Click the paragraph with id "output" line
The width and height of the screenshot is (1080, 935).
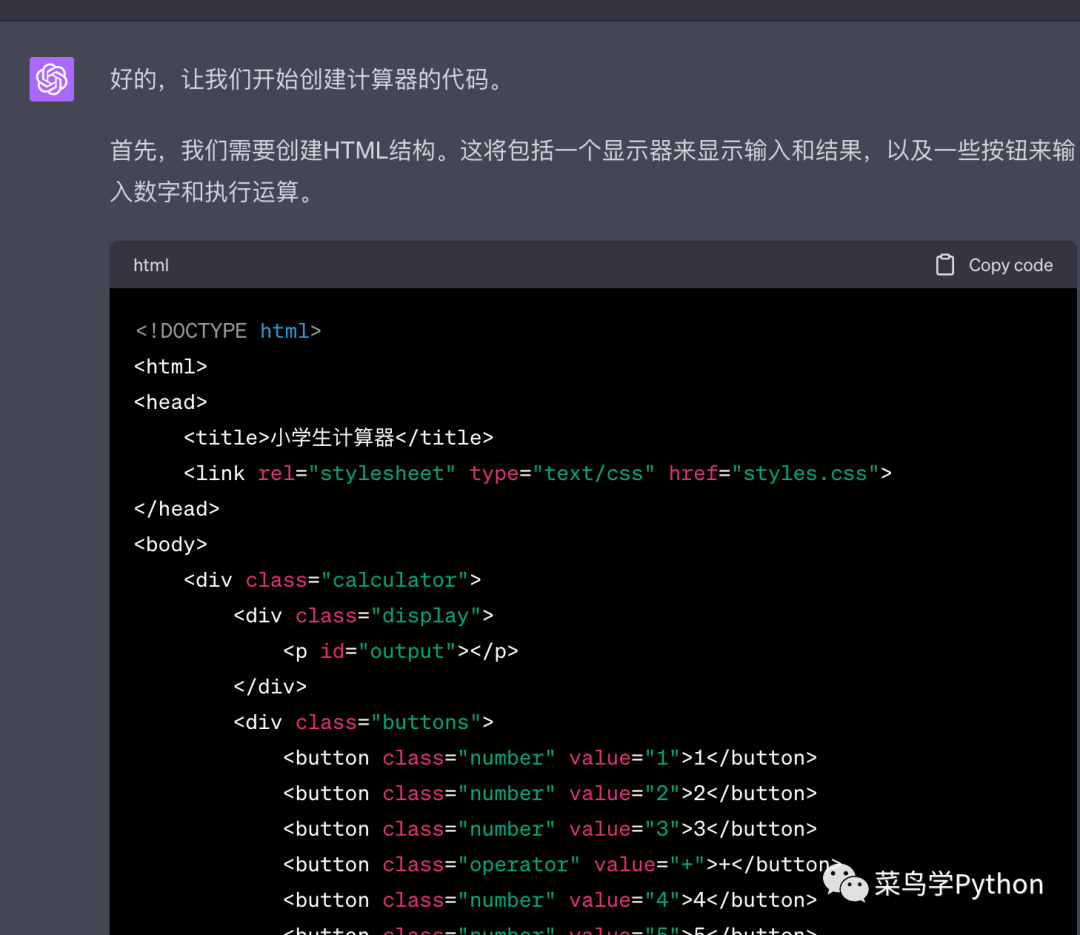400,652
